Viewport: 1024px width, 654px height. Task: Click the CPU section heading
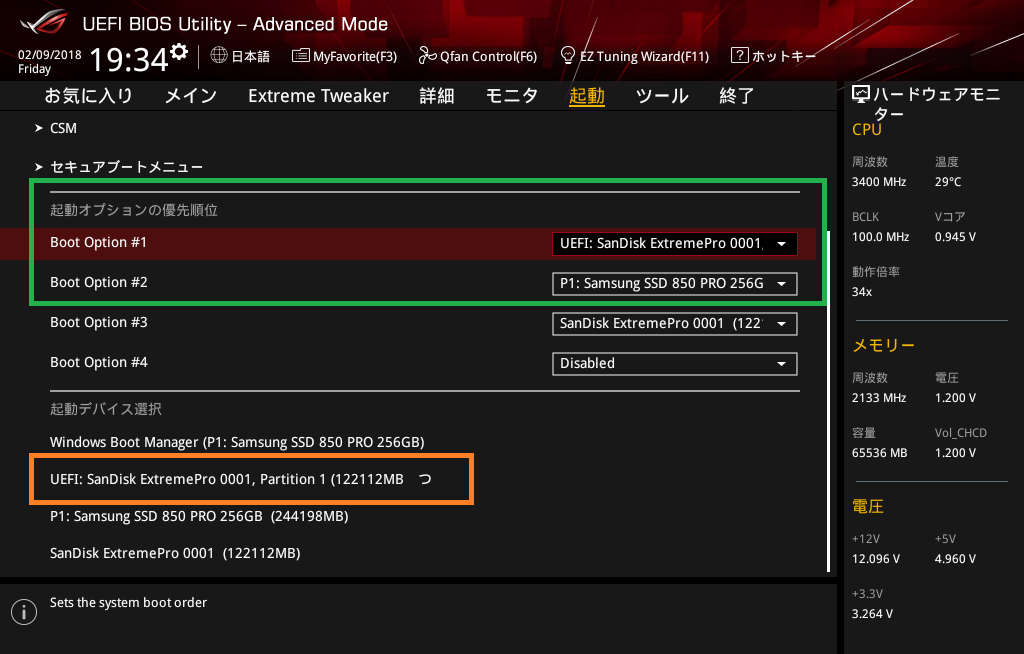pyautogui.click(x=867, y=129)
